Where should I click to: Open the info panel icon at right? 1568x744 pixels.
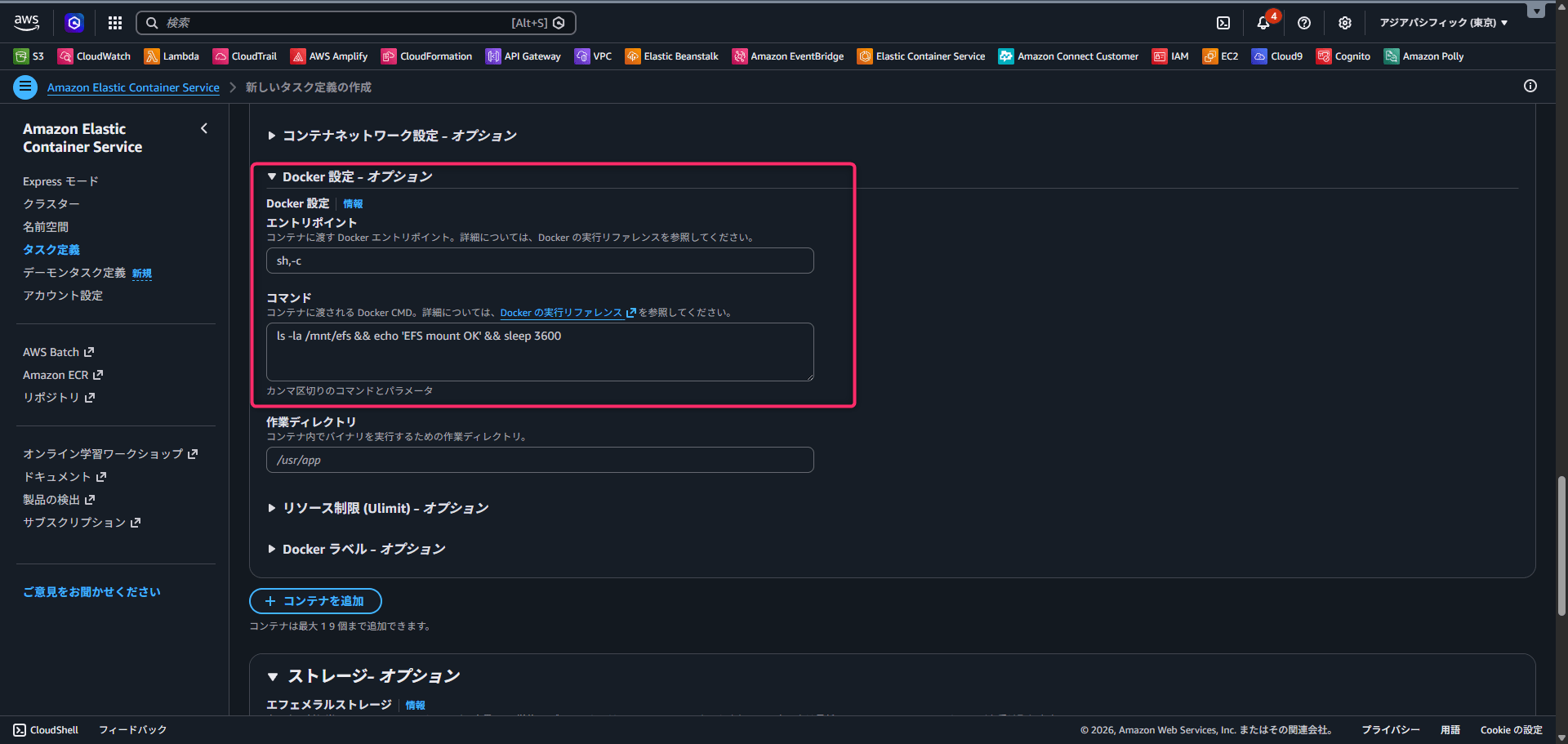(x=1530, y=86)
